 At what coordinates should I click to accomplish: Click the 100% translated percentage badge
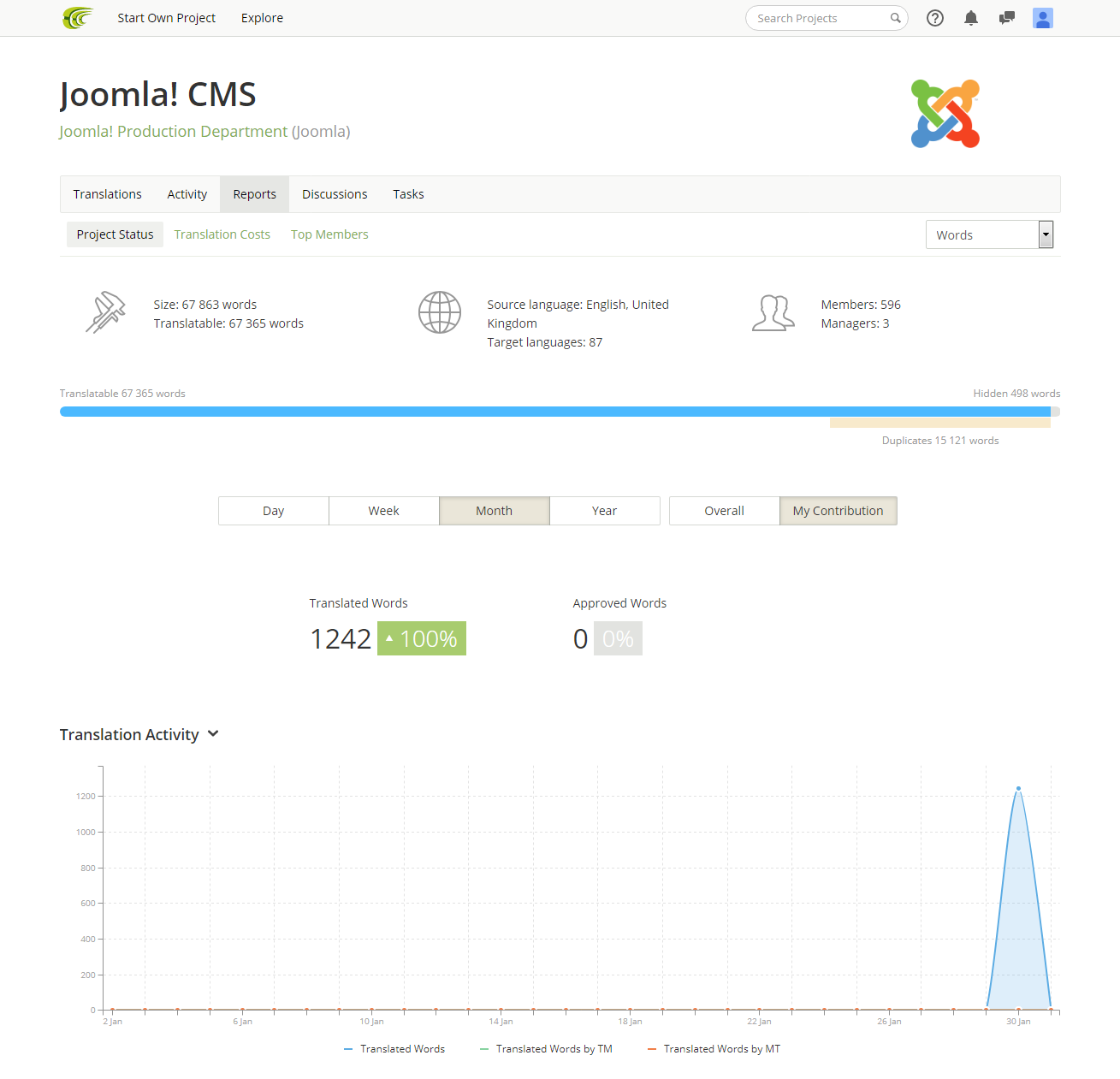point(422,638)
